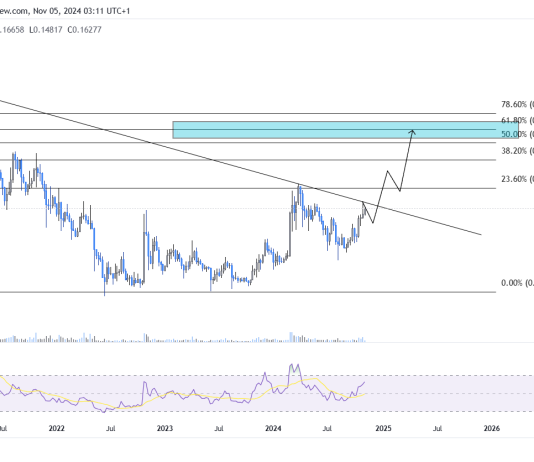The width and height of the screenshot is (534, 462).
Task: Click the Jul label between 2023 and 2024
Action: pyautogui.click(x=219, y=428)
